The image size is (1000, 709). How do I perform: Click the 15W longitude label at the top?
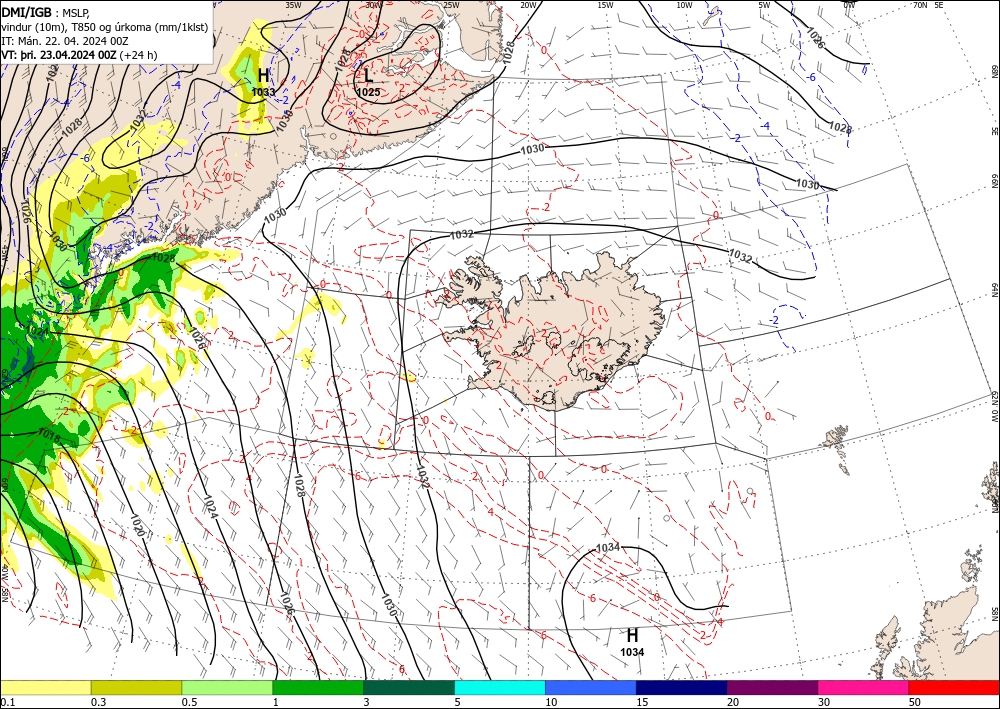coord(606,5)
